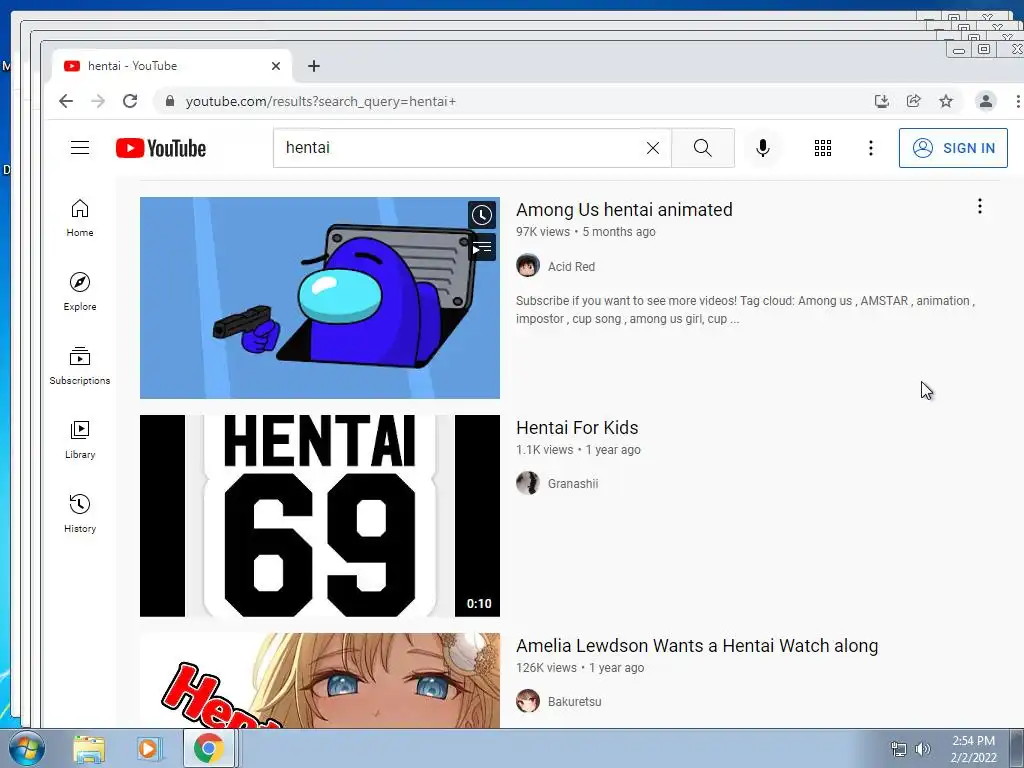Open the HENTAI 69 video thumbnail
The image size is (1024, 768).
click(x=320, y=516)
